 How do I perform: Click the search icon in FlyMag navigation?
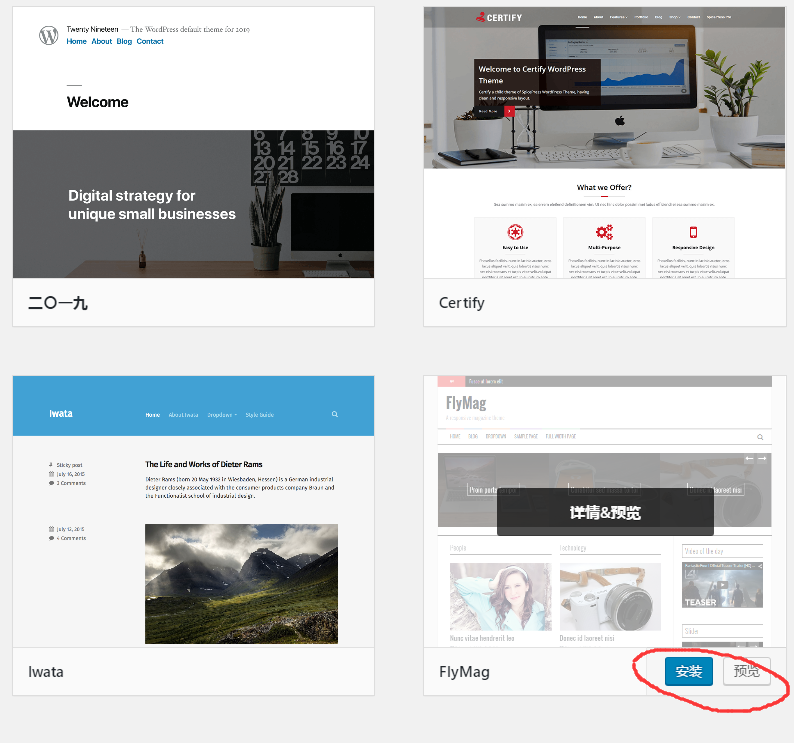(x=760, y=437)
